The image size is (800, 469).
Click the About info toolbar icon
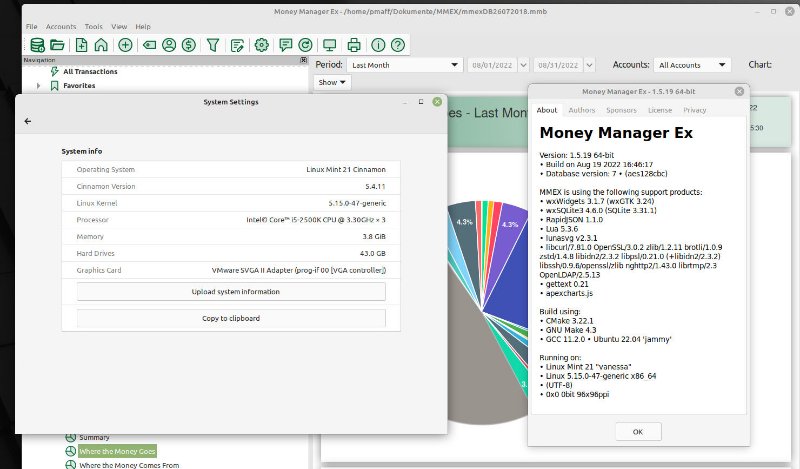tap(378, 45)
